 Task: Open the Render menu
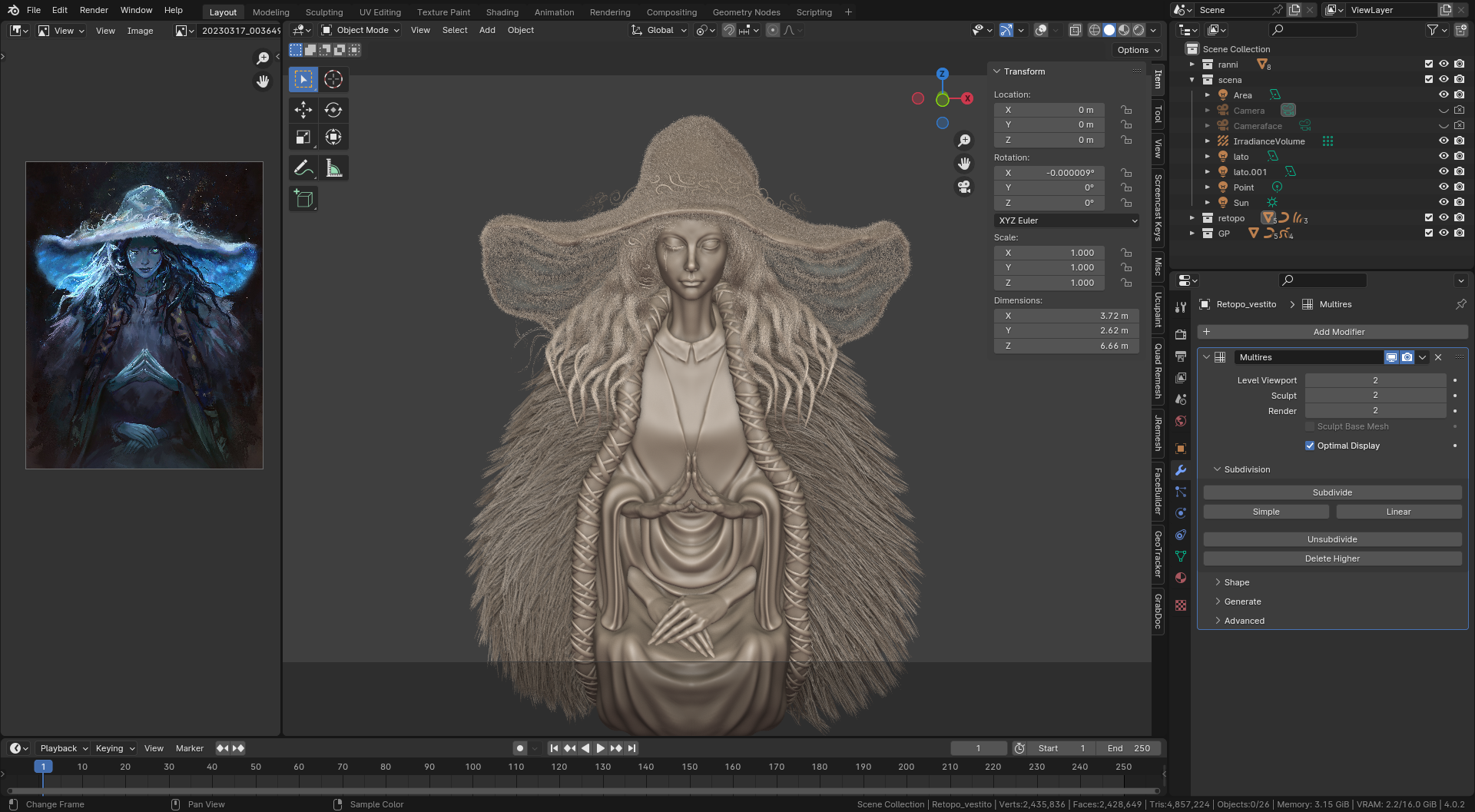click(x=94, y=10)
